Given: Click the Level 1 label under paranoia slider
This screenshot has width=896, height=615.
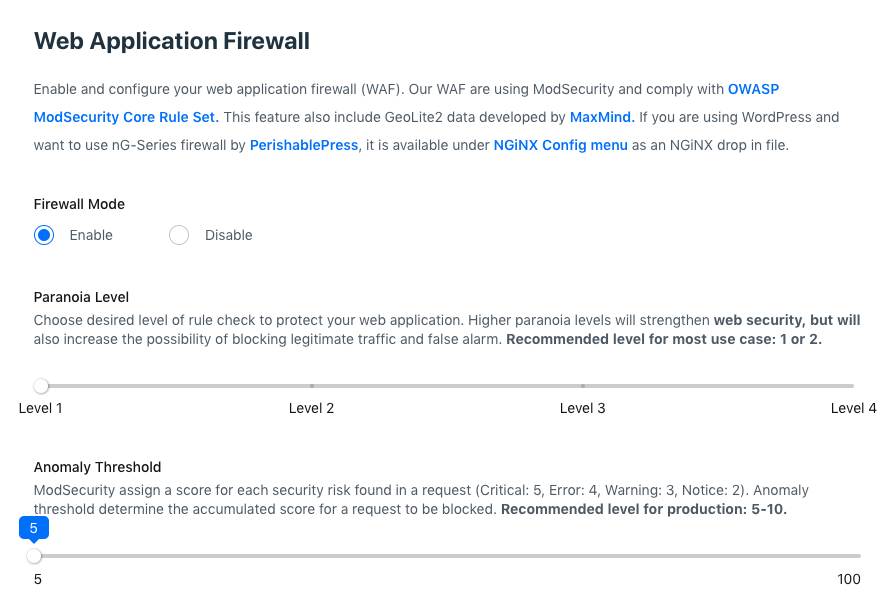Looking at the screenshot, I should pyautogui.click(x=41, y=408).
